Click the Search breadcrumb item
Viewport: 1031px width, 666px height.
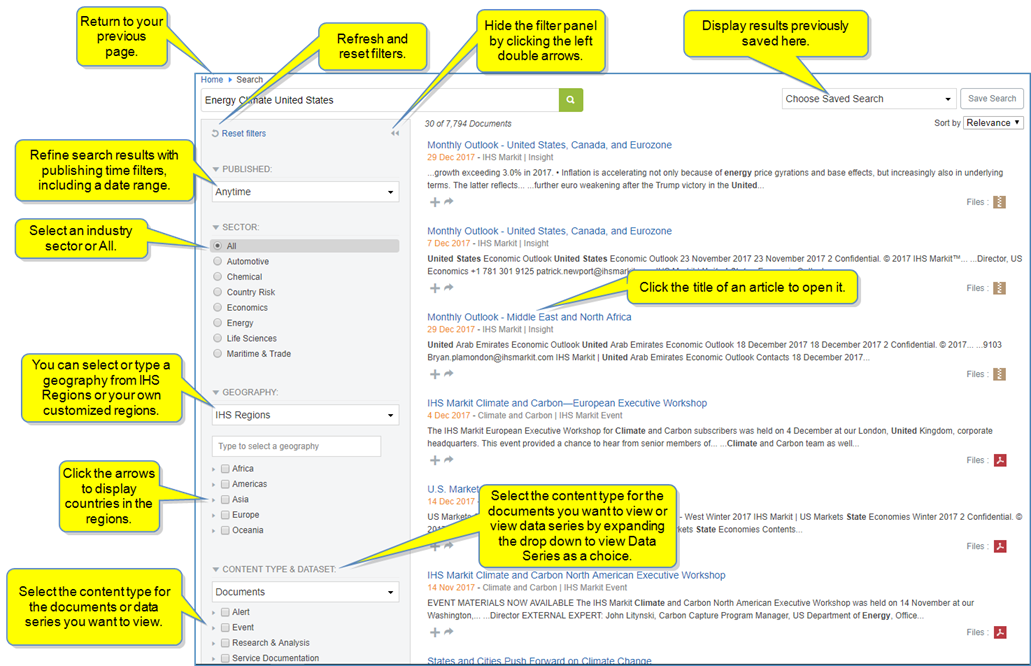click(249, 80)
